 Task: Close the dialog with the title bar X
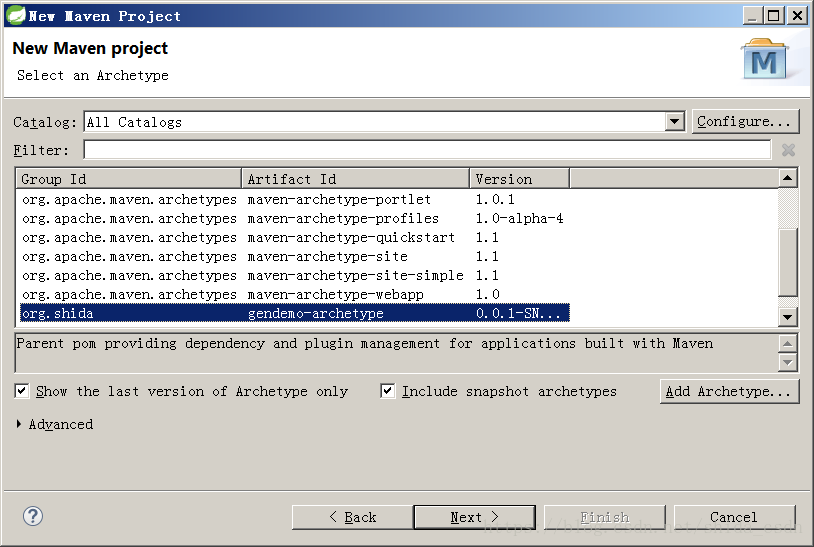tap(797, 16)
